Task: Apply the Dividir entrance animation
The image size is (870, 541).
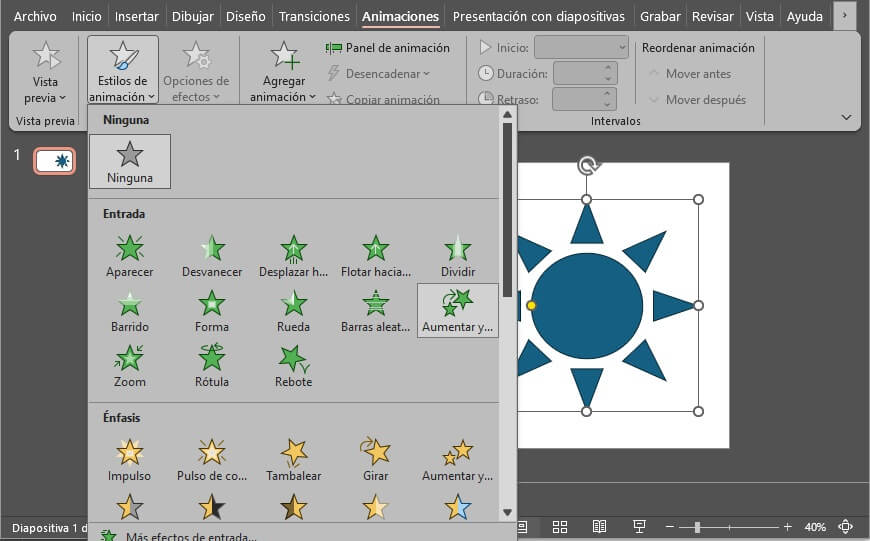Action: tap(458, 256)
